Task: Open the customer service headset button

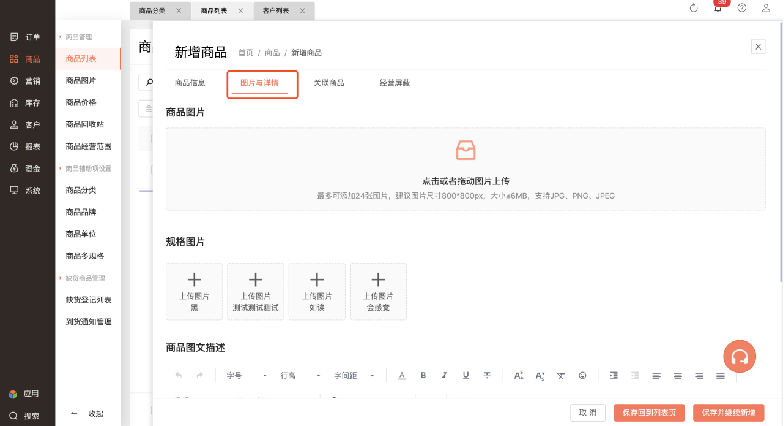Action: 738,355
